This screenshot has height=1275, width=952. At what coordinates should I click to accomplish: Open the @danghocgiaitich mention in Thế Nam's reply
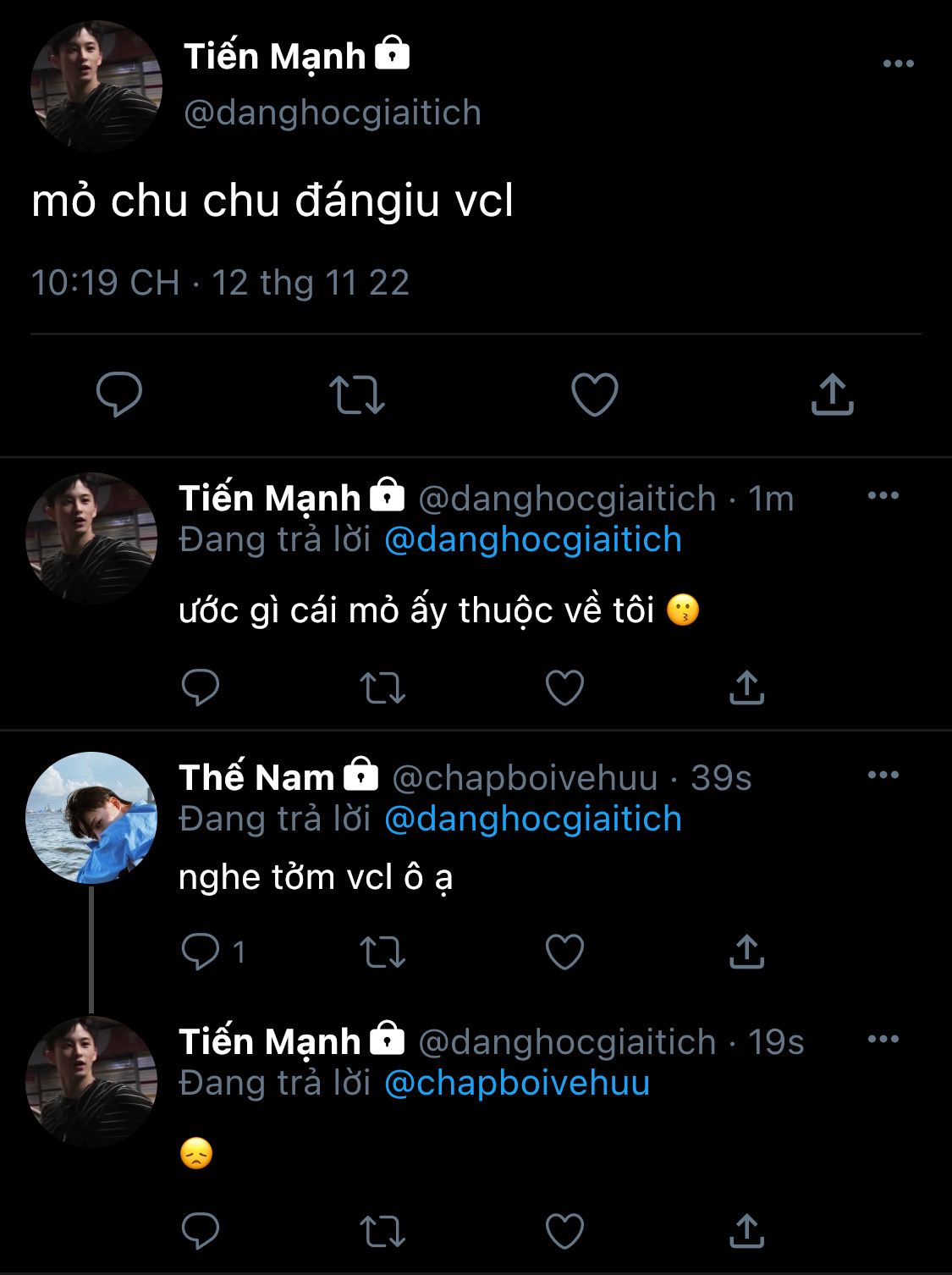(x=532, y=820)
